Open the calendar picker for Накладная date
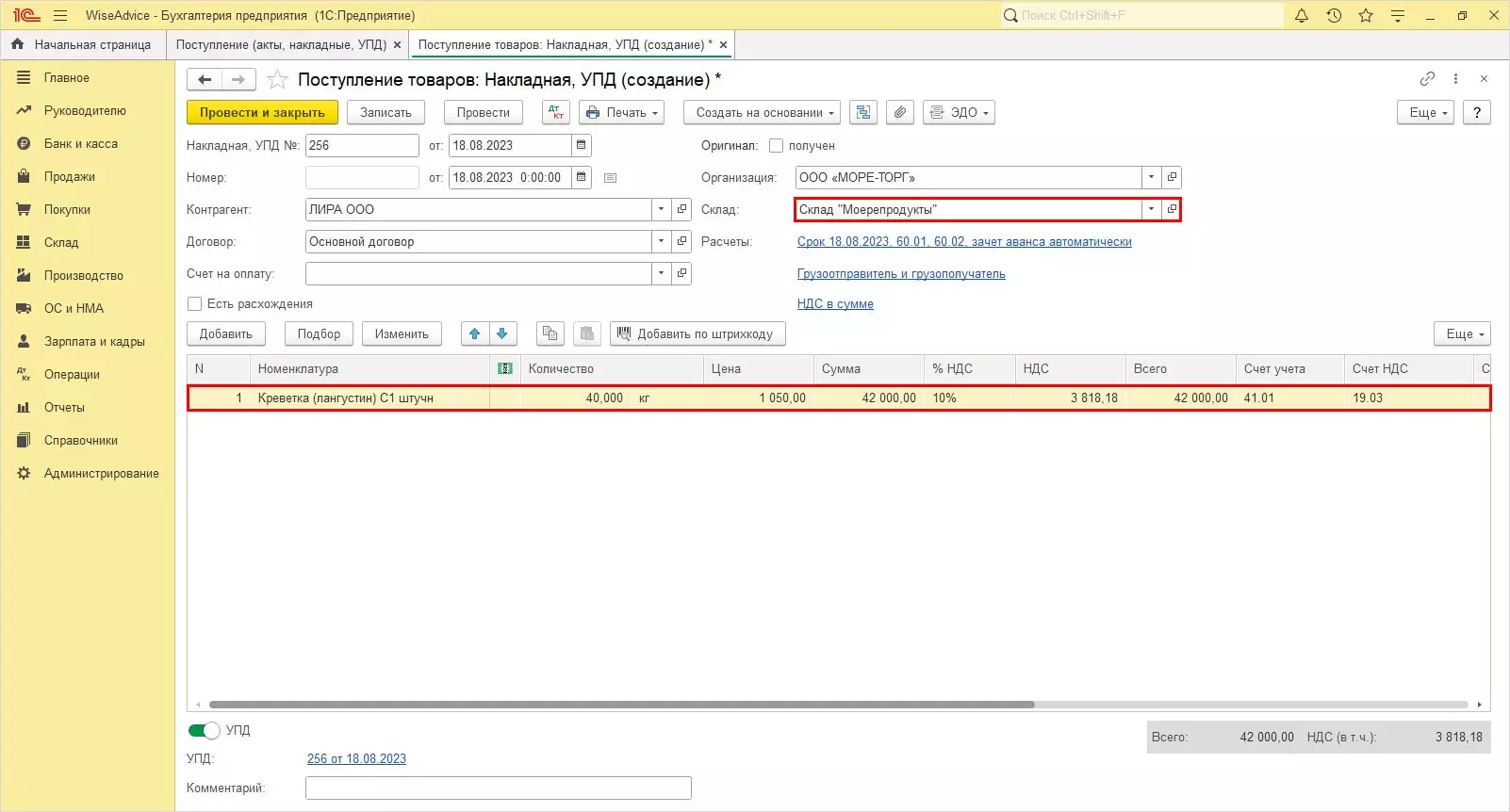Screen dimensions: 1510x812 pos(582,145)
